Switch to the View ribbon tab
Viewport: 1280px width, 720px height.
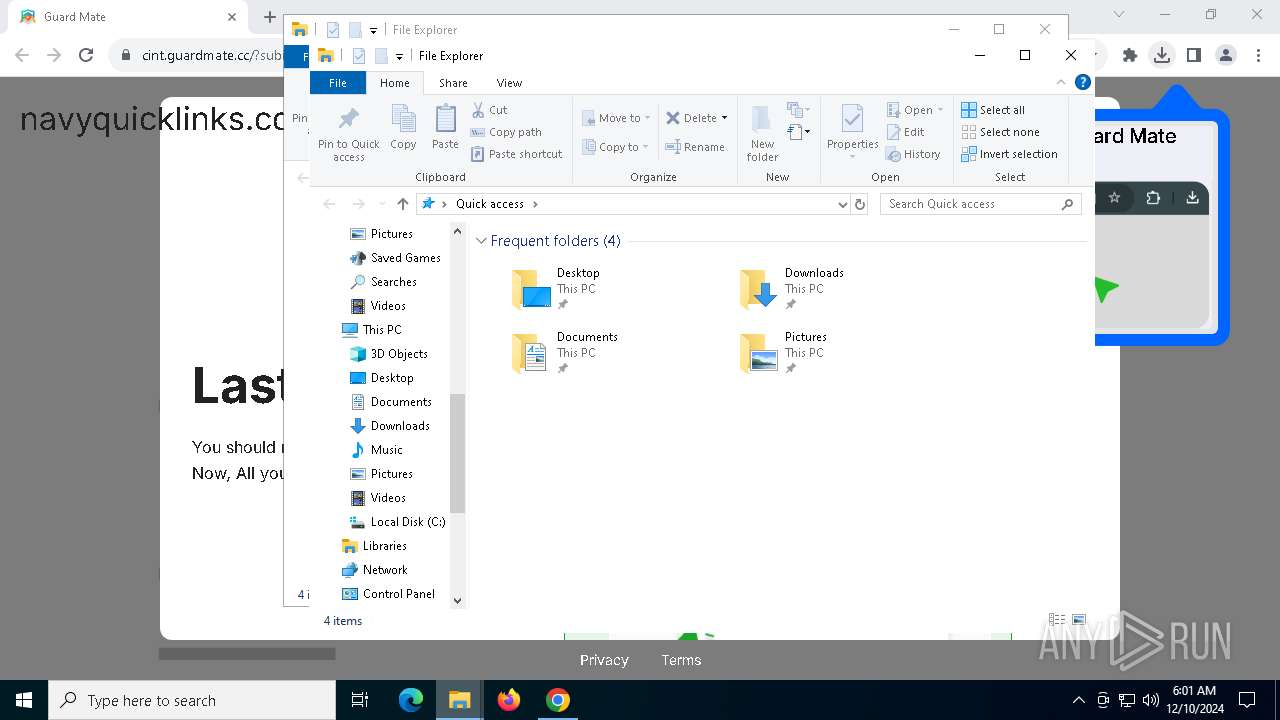click(x=509, y=83)
